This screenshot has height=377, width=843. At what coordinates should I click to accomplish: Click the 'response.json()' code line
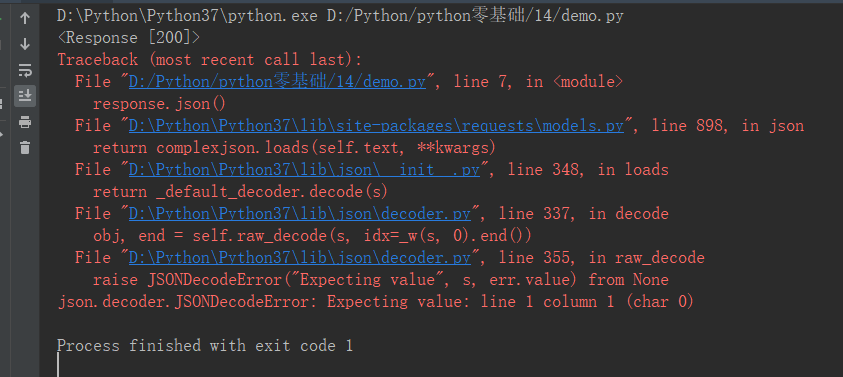click(x=160, y=104)
